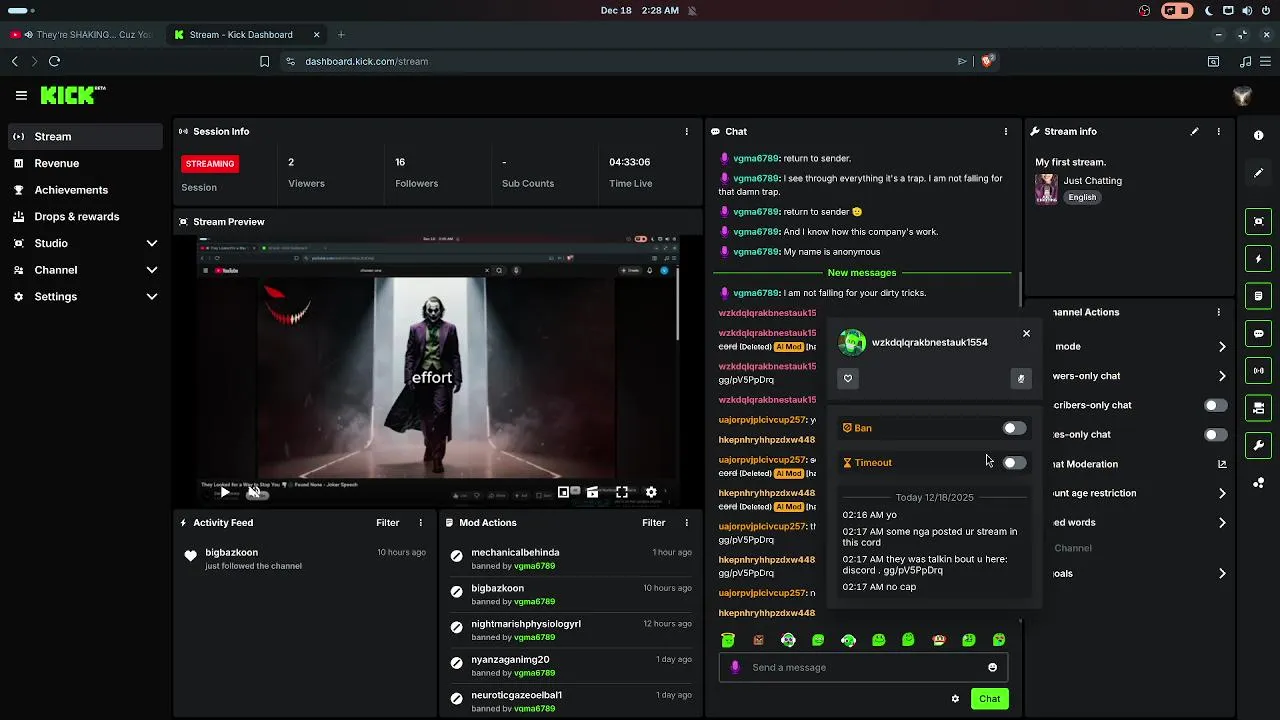This screenshot has height=720, width=1280.
Task: Click the chat bubble icon in right rail
Action: point(1258,334)
